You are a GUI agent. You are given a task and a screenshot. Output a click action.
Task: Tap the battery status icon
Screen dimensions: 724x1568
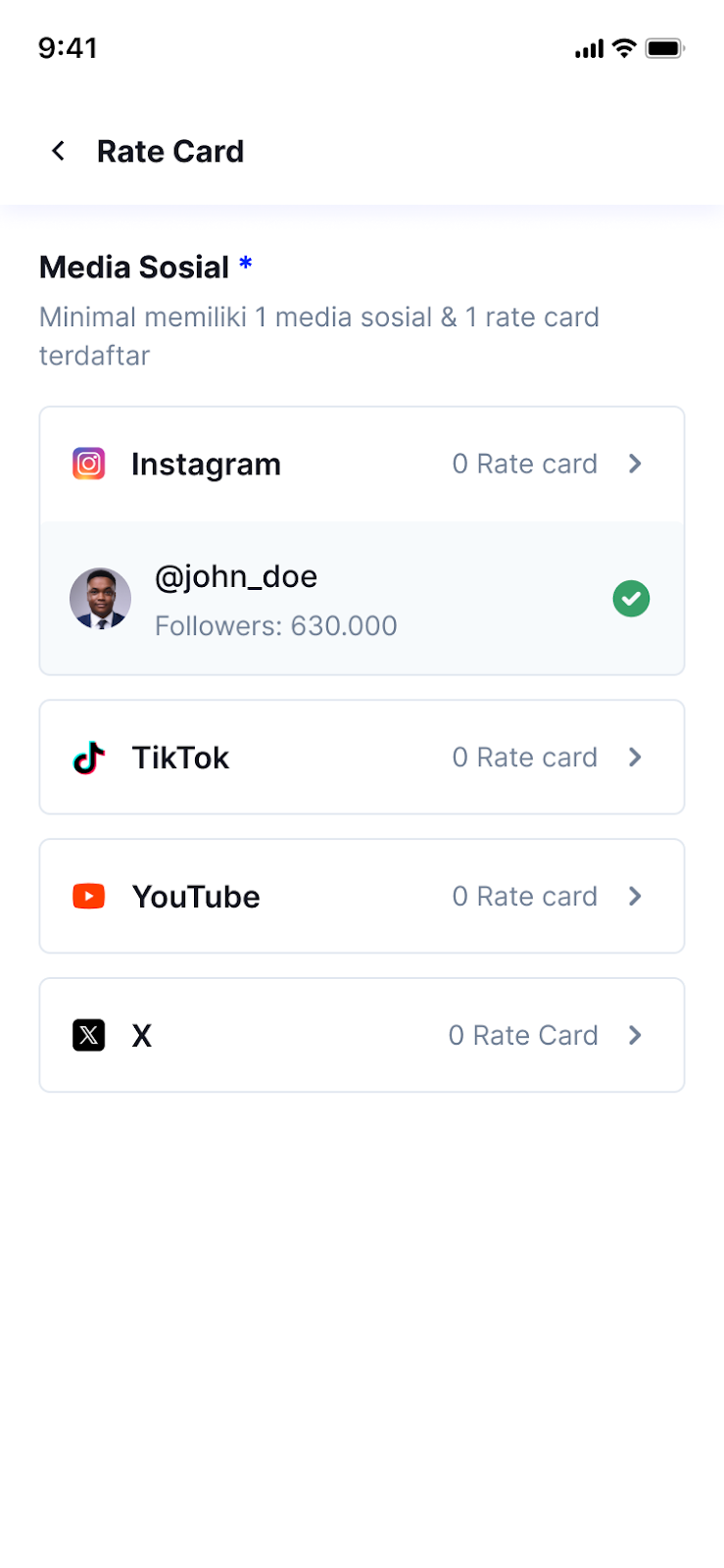[664, 48]
